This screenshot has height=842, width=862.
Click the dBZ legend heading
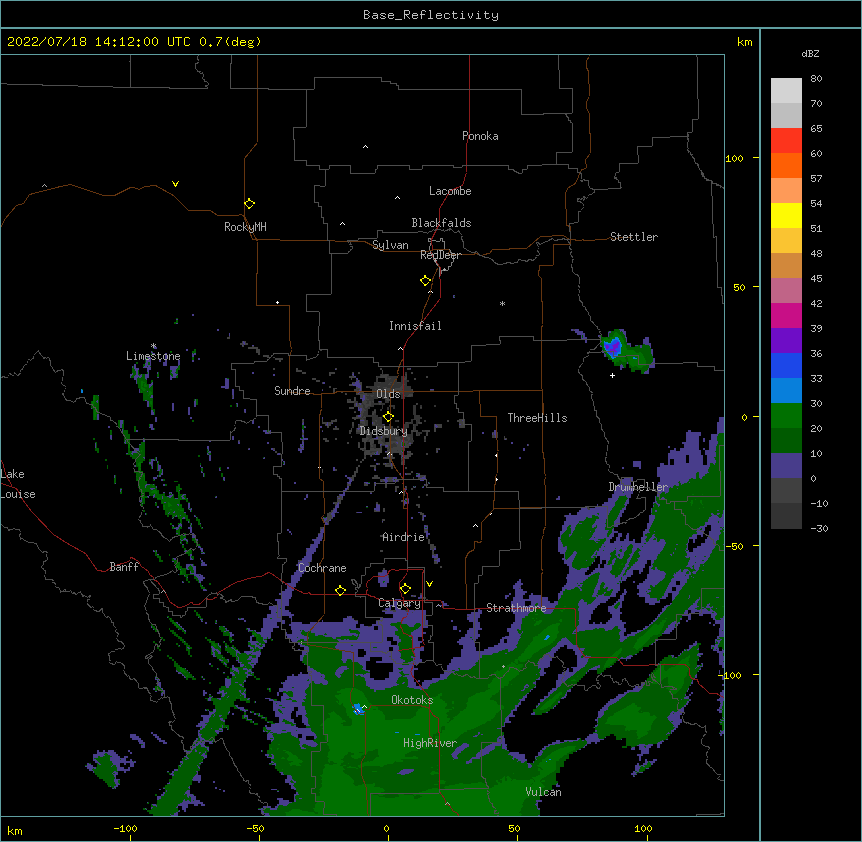(x=810, y=53)
